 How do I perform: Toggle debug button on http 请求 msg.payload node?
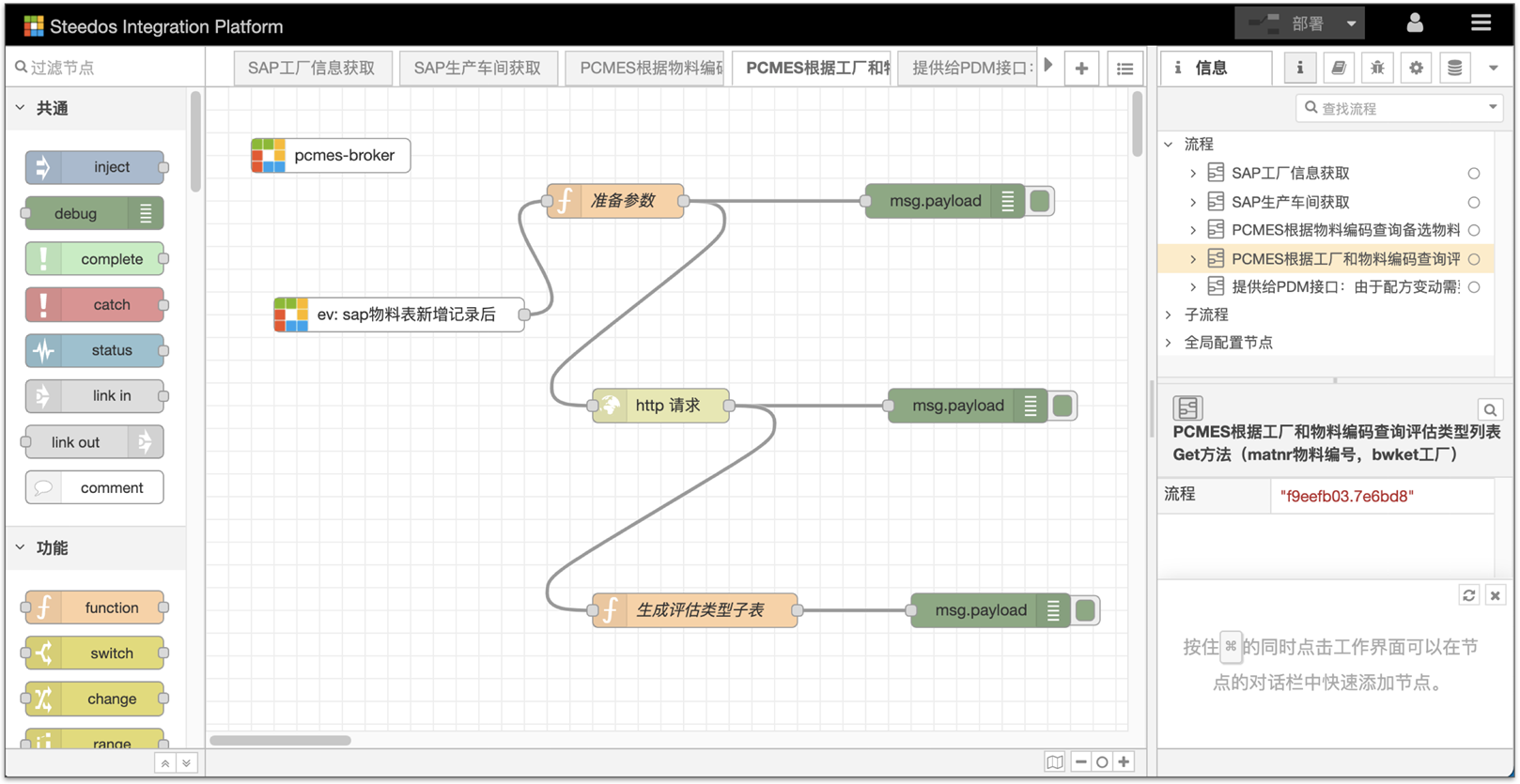tap(1062, 406)
